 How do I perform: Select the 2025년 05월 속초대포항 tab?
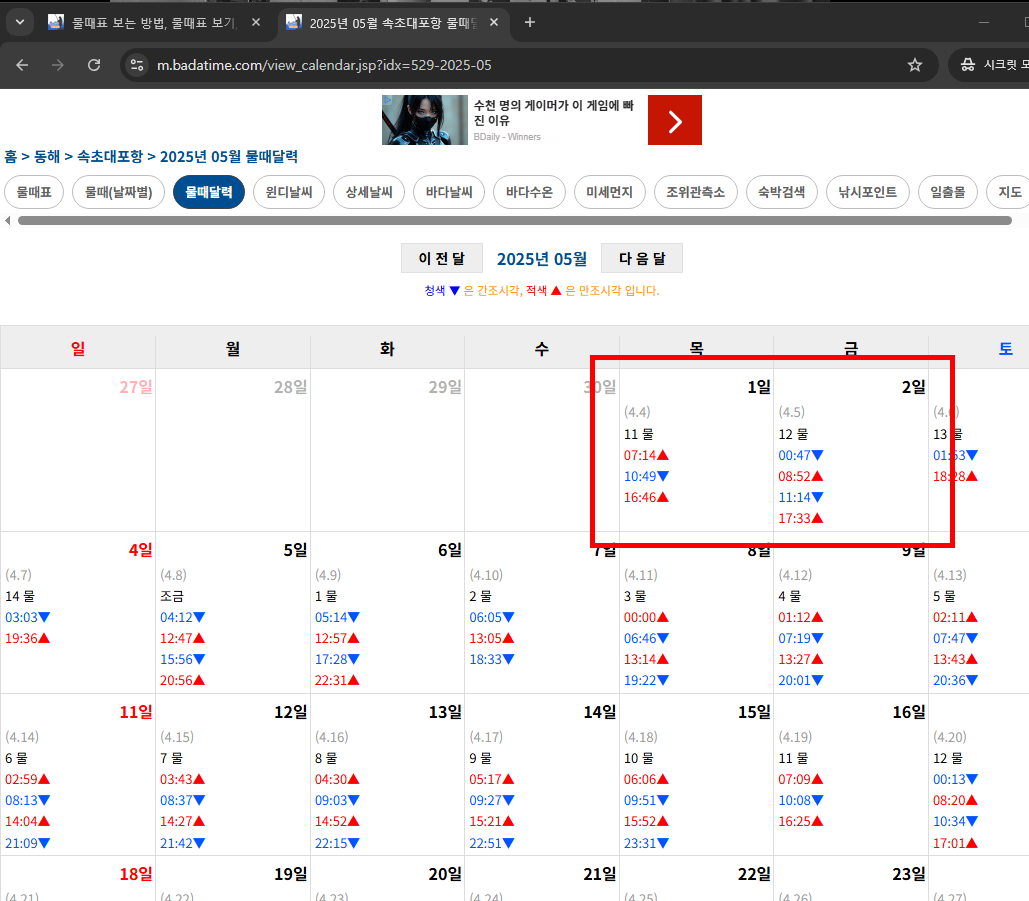click(x=393, y=23)
